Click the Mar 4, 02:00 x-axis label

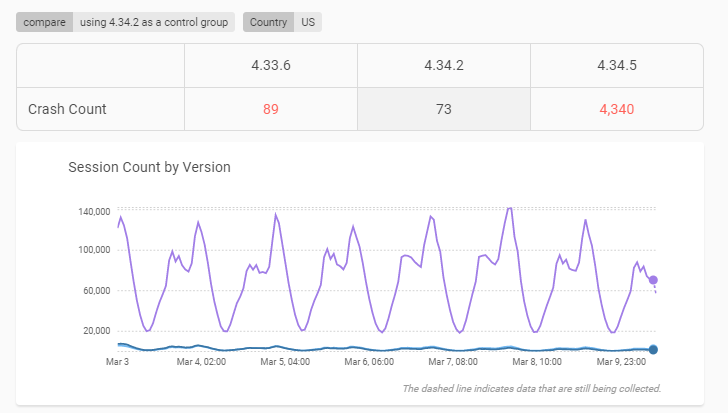(x=201, y=361)
